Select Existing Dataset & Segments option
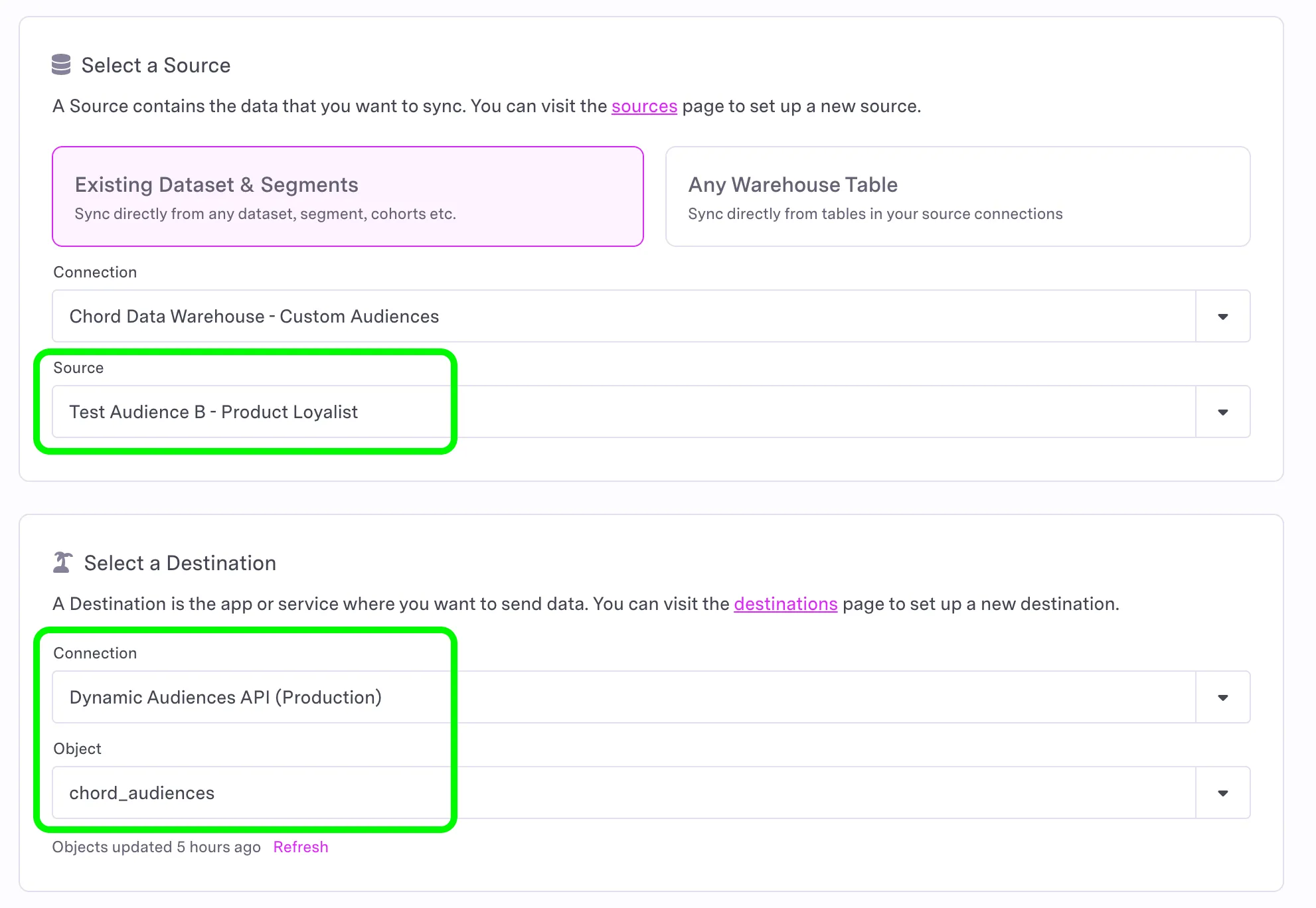 pyautogui.click(x=348, y=196)
